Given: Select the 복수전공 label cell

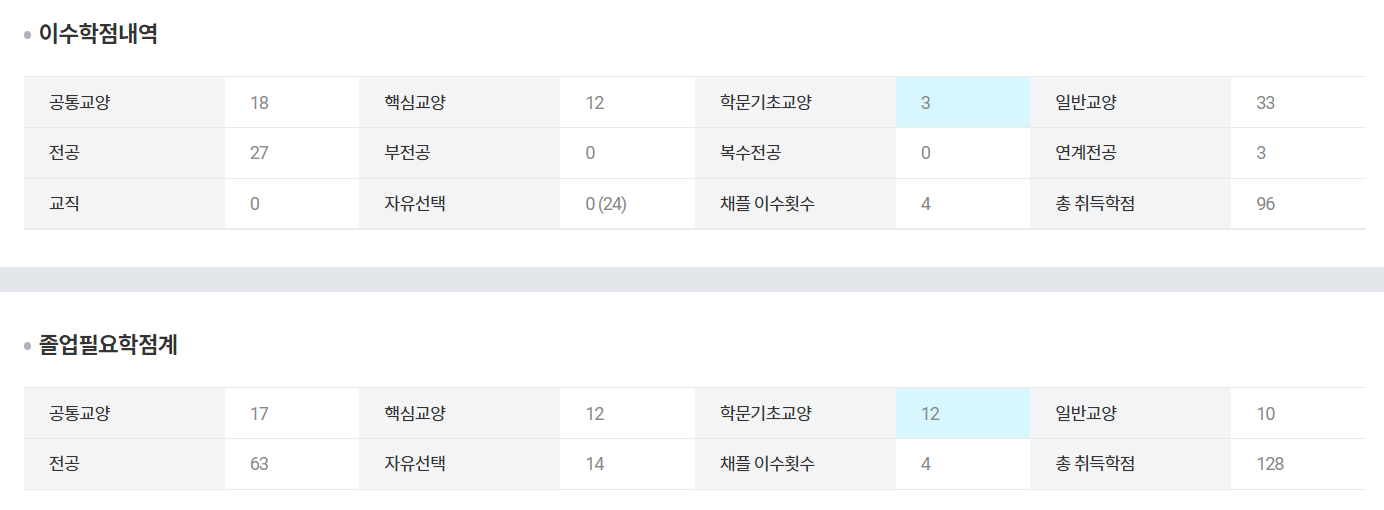Looking at the screenshot, I should coord(750,153).
